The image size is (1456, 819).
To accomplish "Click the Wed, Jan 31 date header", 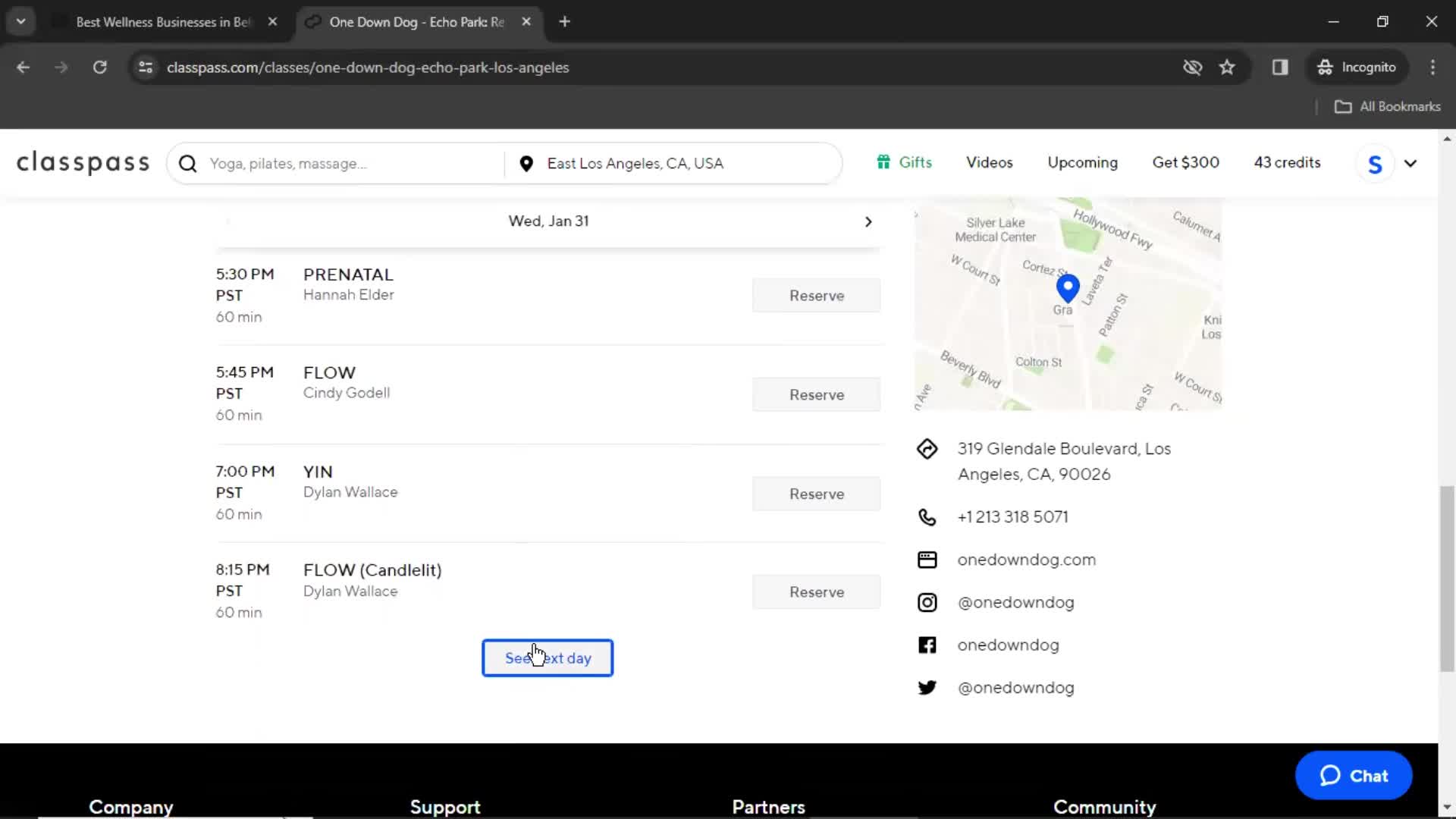I will point(548,221).
